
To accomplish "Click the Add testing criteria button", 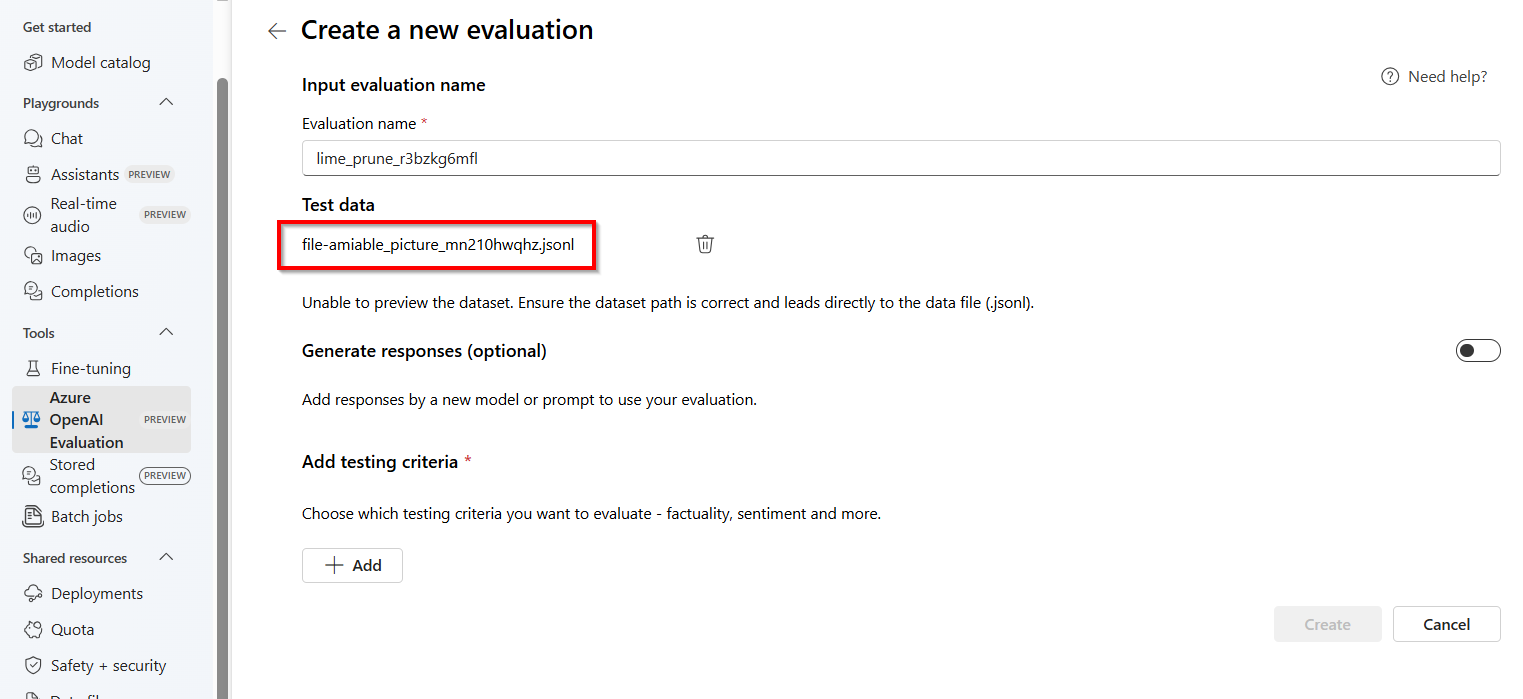I will pos(352,566).
